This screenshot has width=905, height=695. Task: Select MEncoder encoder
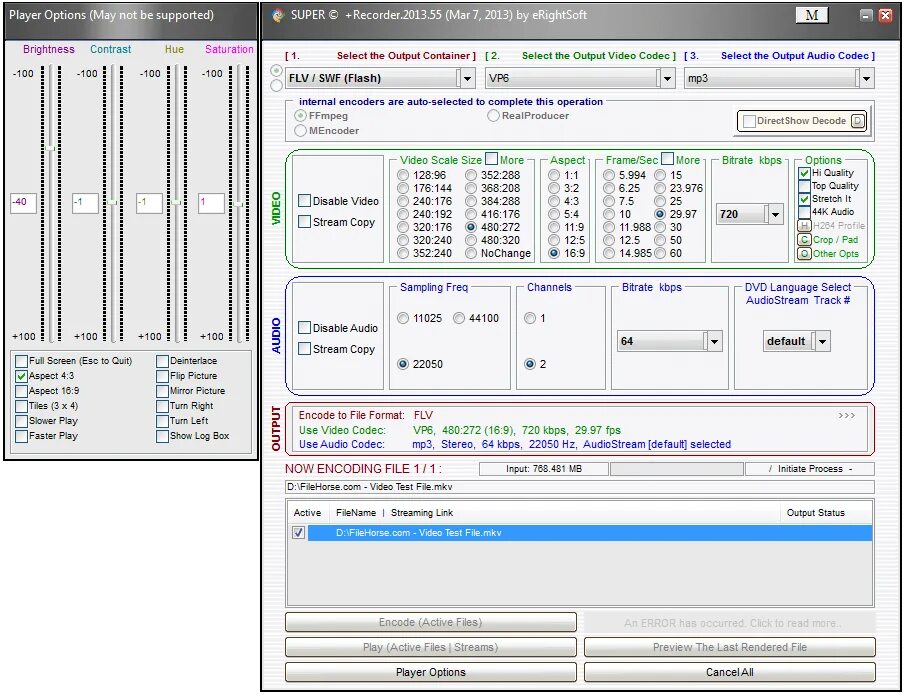coord(300,130)
